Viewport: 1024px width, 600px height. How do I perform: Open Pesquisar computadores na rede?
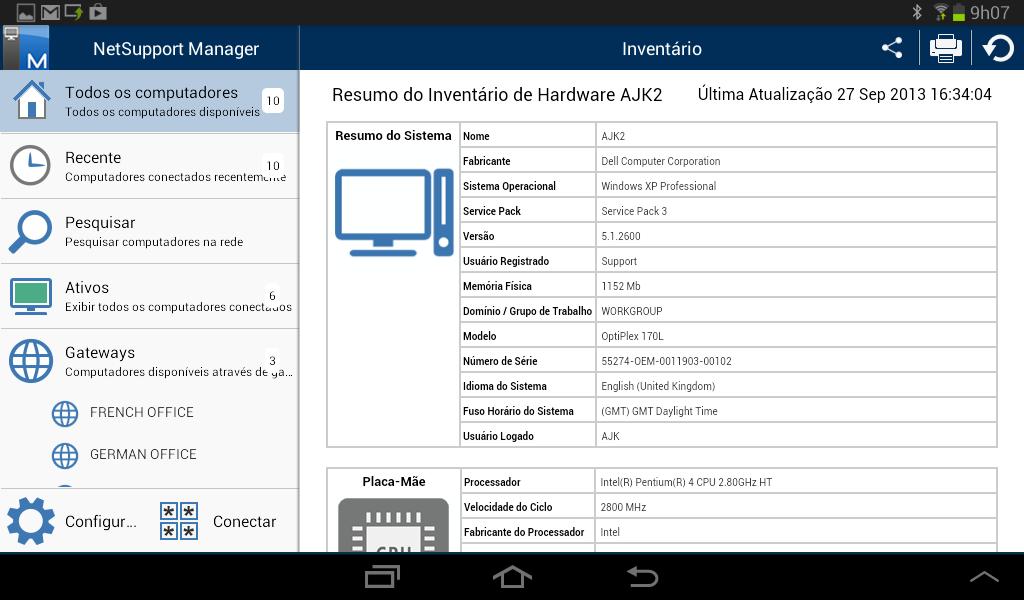point(150,232)
